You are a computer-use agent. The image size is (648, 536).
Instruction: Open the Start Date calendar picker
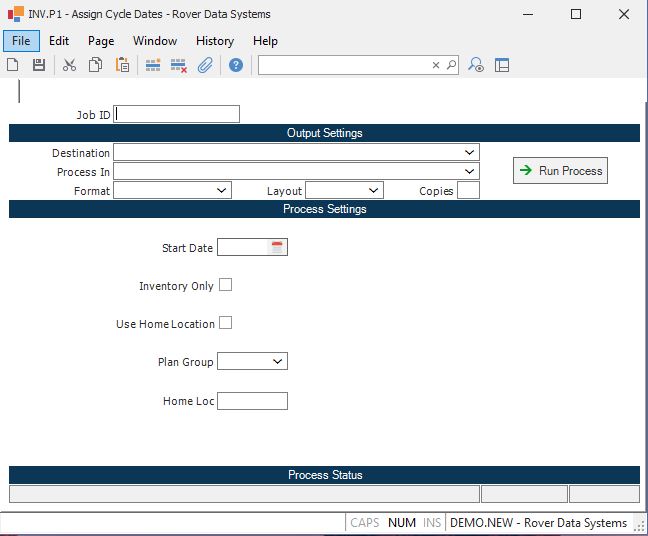pyautogui.click(x=277, y=247)
